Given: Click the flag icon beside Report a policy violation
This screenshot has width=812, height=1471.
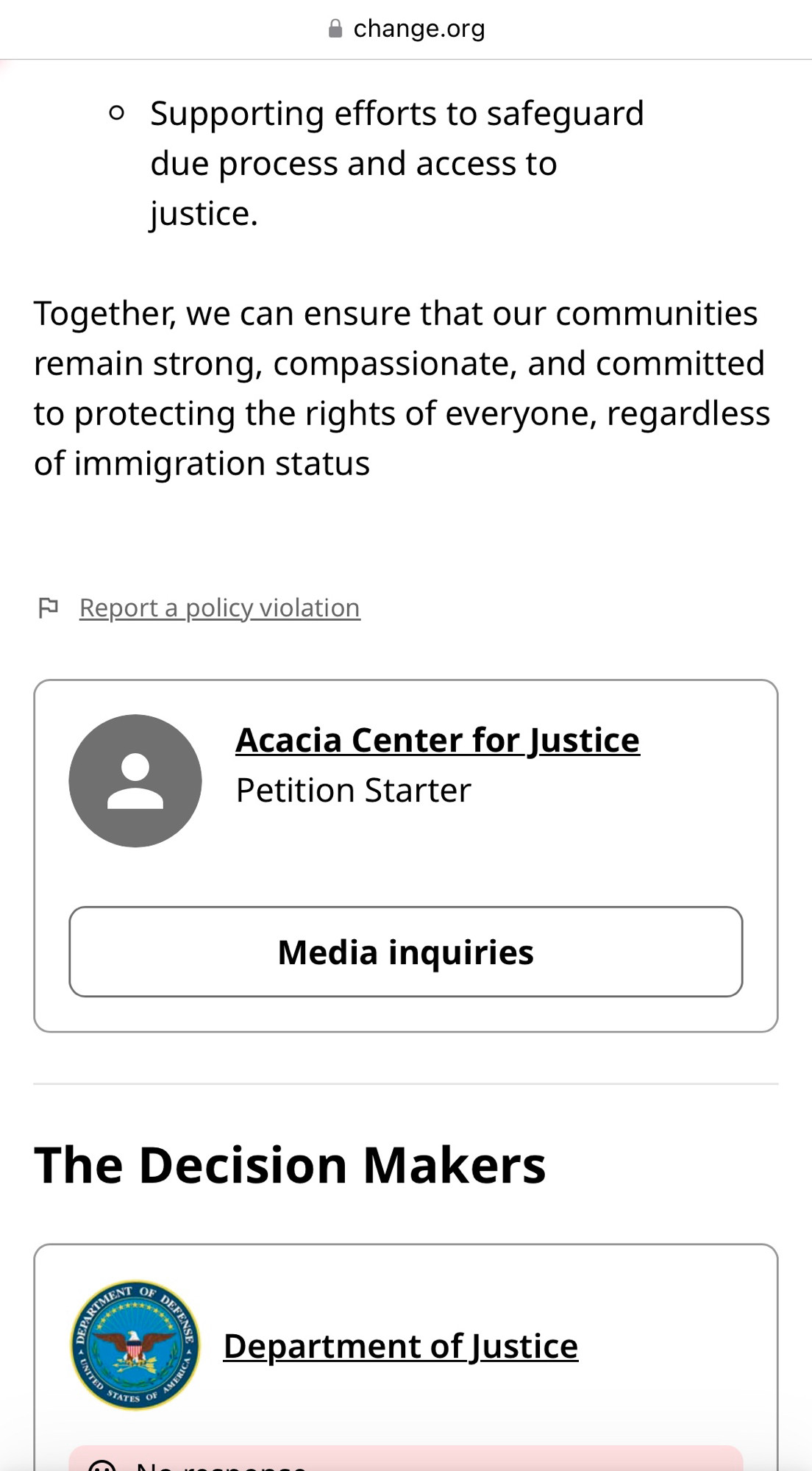Looking at the screenshot, I should tap(48, 608).
